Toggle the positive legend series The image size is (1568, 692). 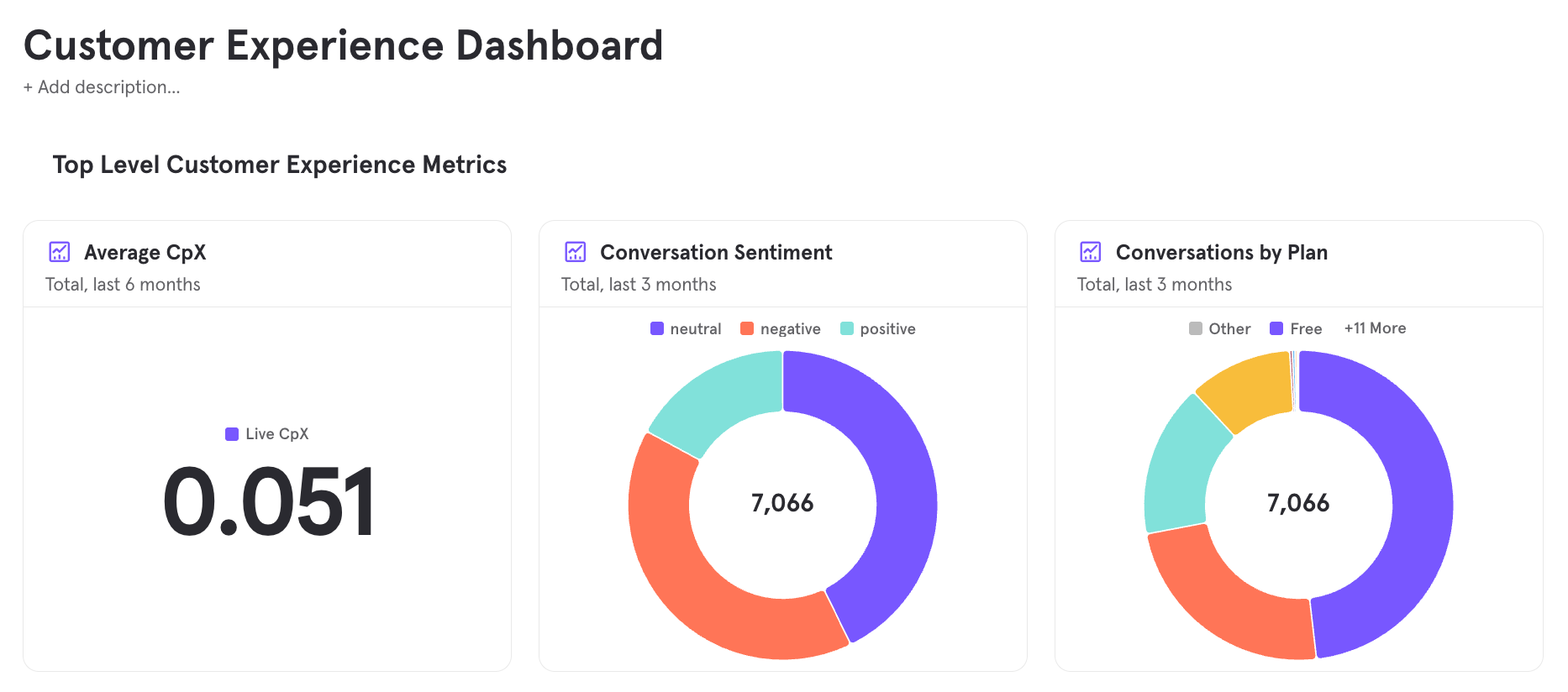(878, 329)
